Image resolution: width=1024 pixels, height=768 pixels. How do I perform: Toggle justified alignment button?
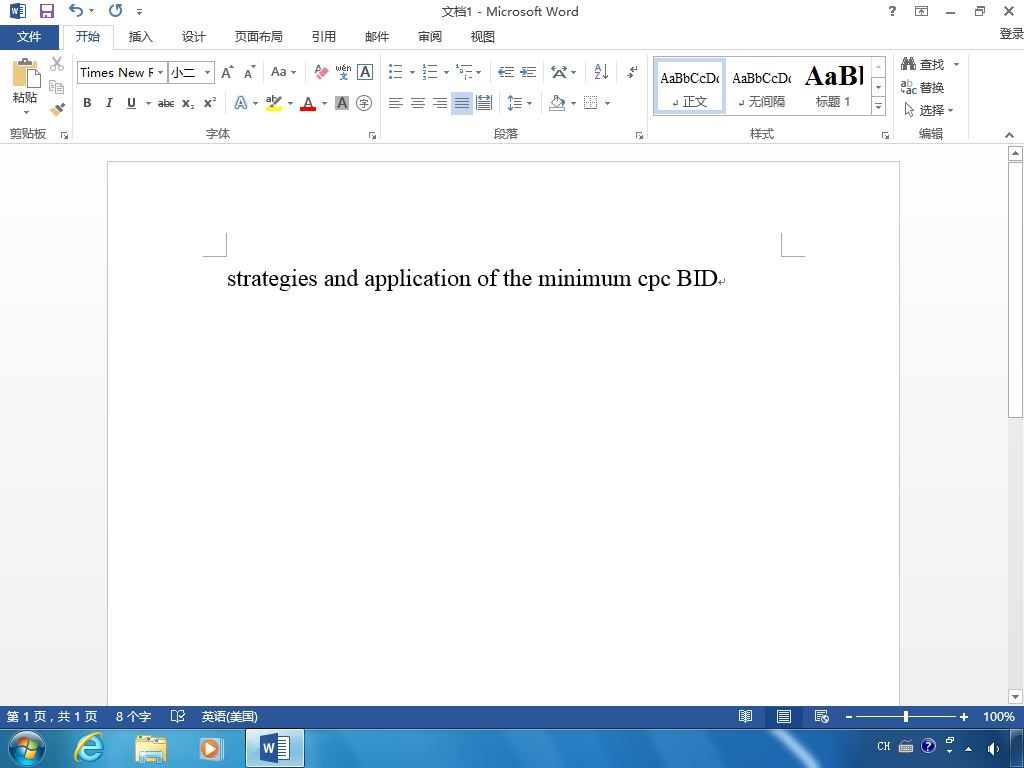(x=462, y=103)
